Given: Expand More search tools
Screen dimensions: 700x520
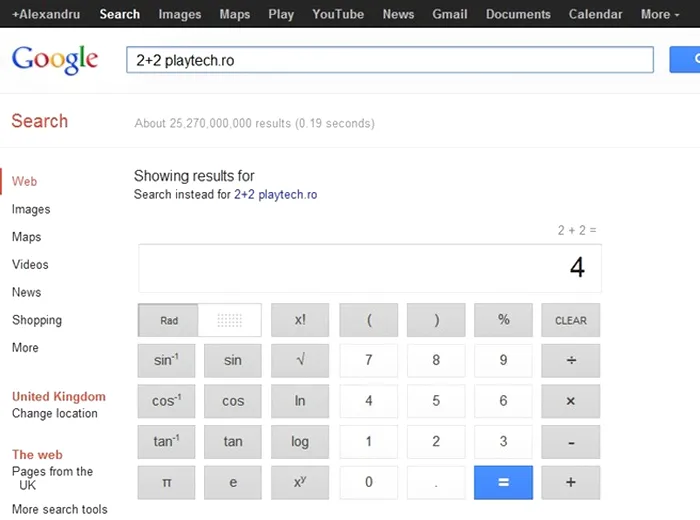Looking at the screenshot, I should click(59, 509).
